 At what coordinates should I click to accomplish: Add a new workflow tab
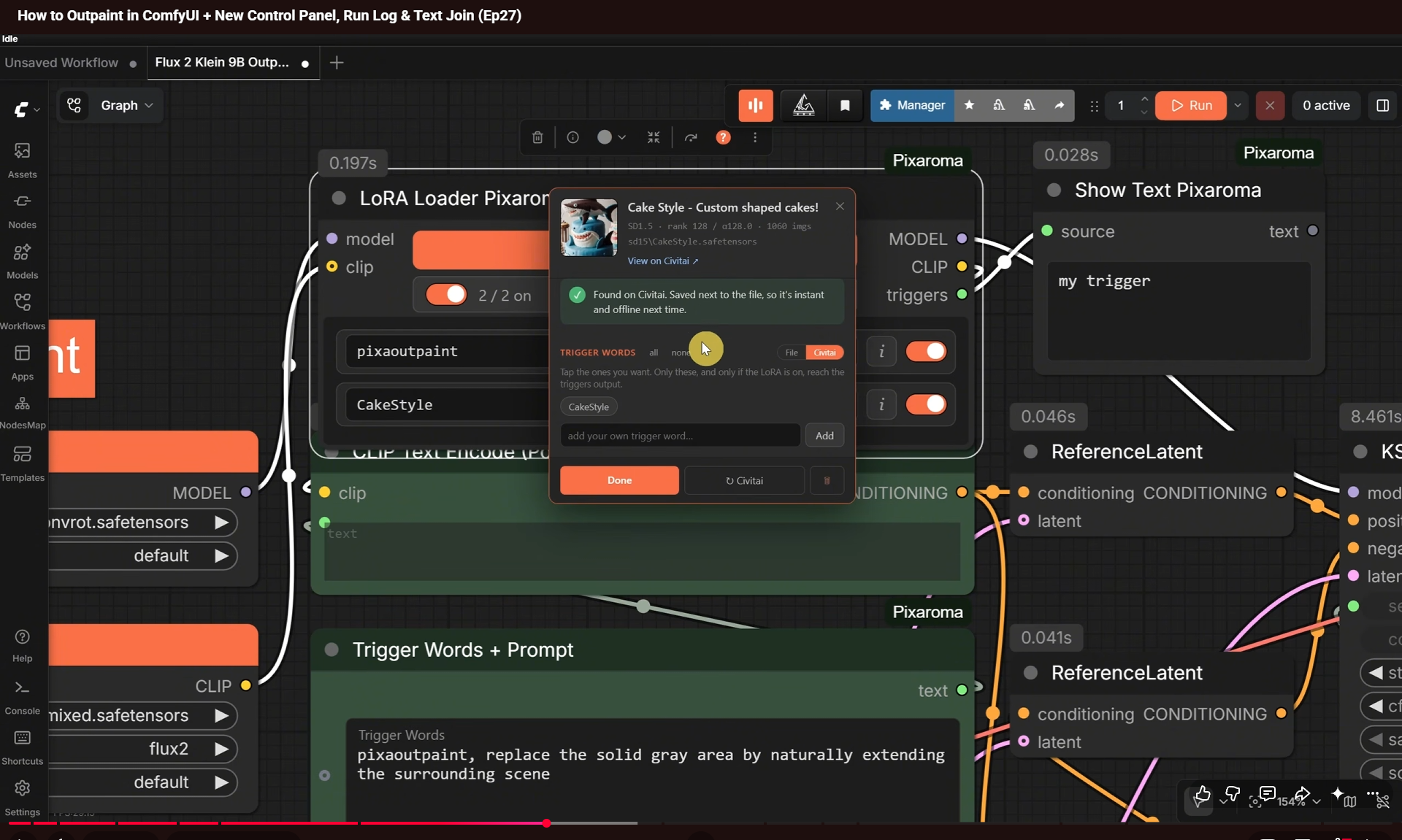tap(337, 63)
